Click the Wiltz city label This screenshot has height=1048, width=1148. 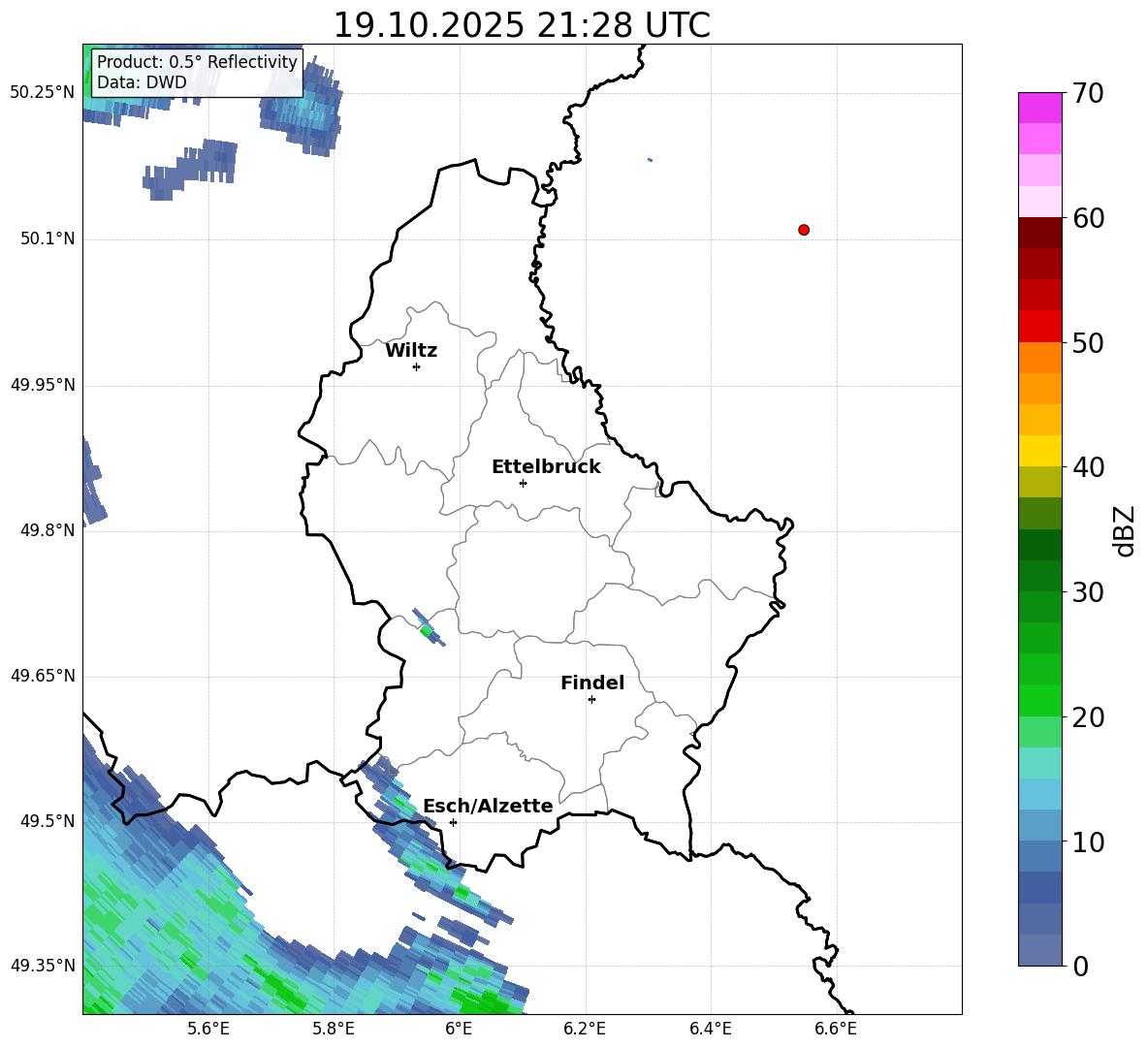[411, 351]
